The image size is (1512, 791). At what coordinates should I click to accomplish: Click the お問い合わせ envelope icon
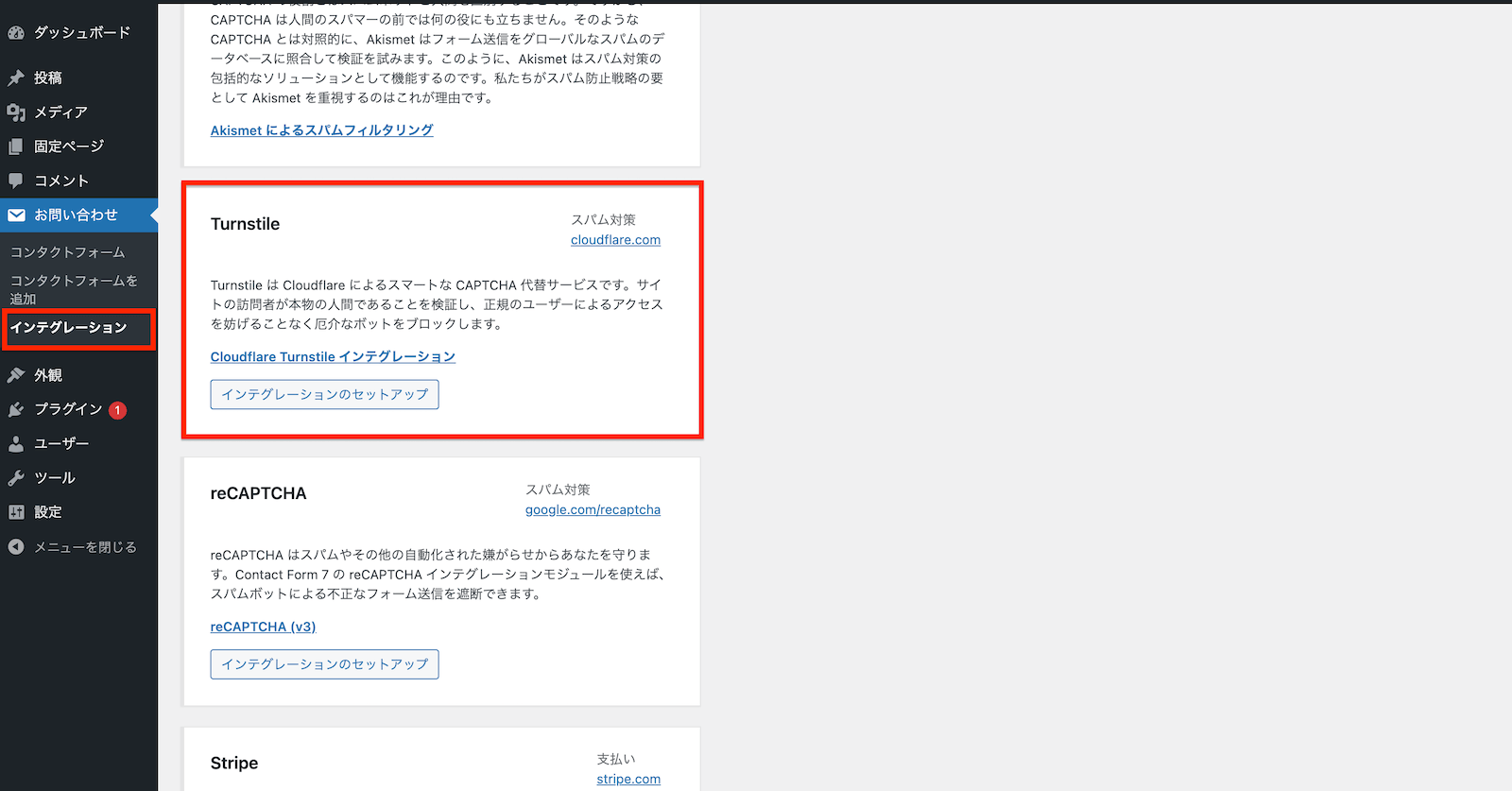(x=16, y=215)
